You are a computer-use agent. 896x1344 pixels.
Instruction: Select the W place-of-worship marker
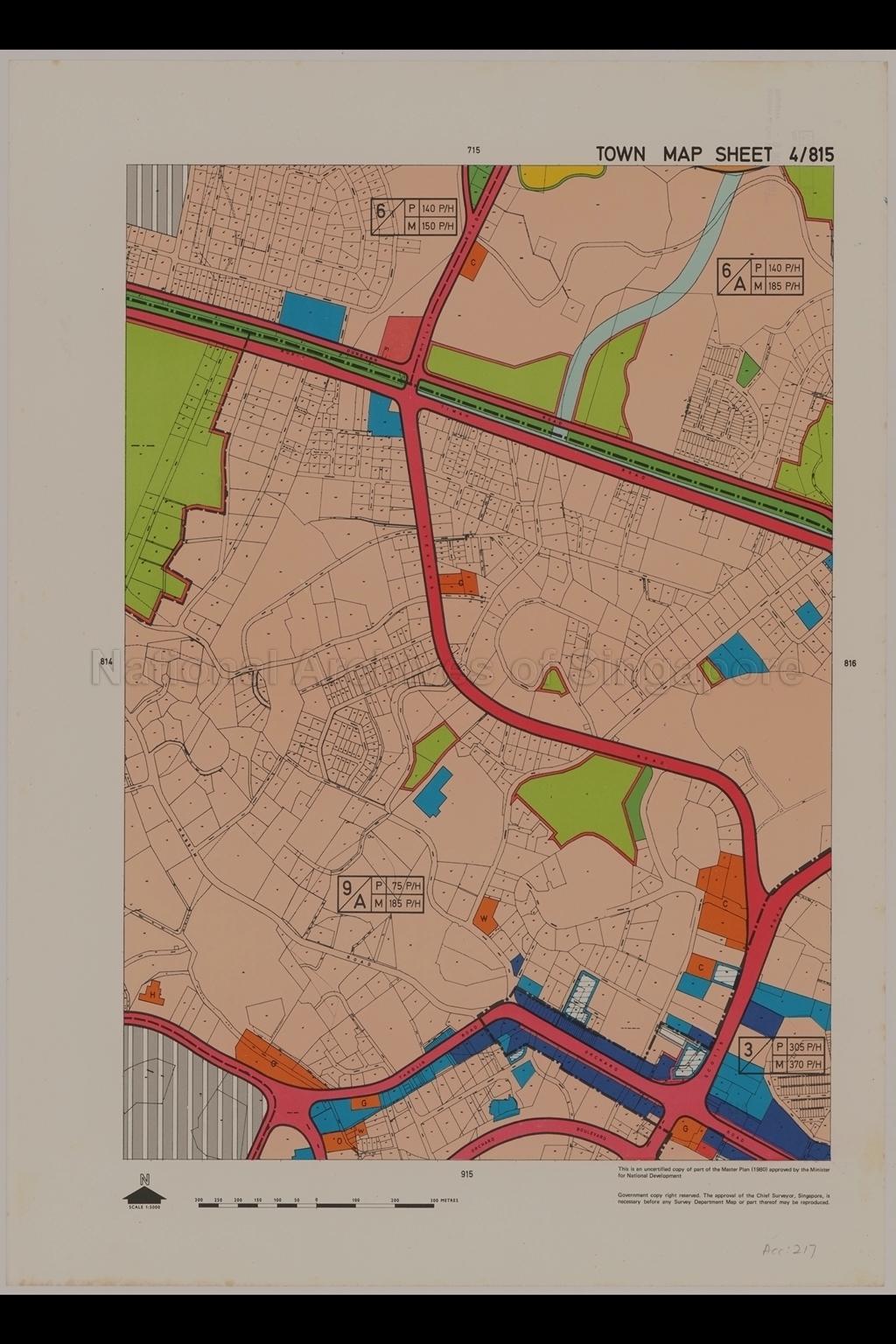(x=485, y=919)
